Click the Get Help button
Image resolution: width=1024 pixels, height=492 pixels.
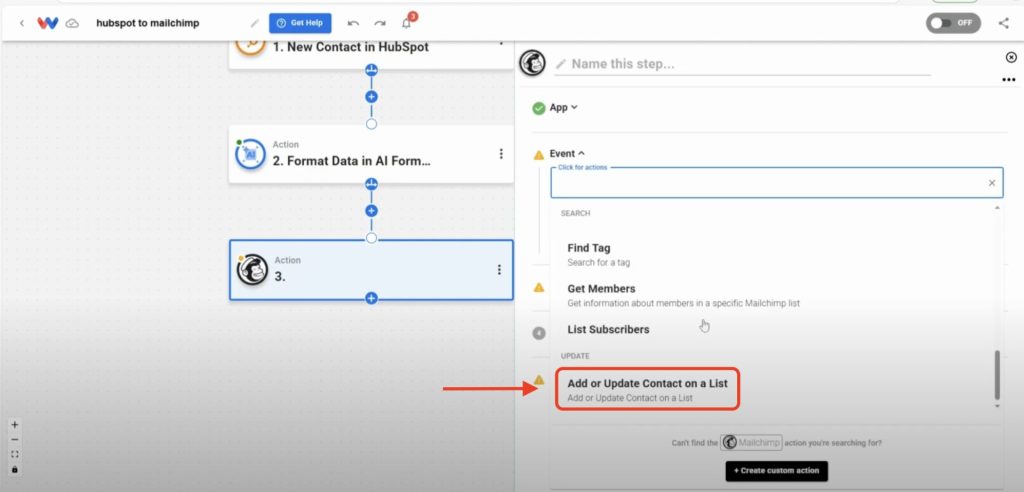pos(300,23)
